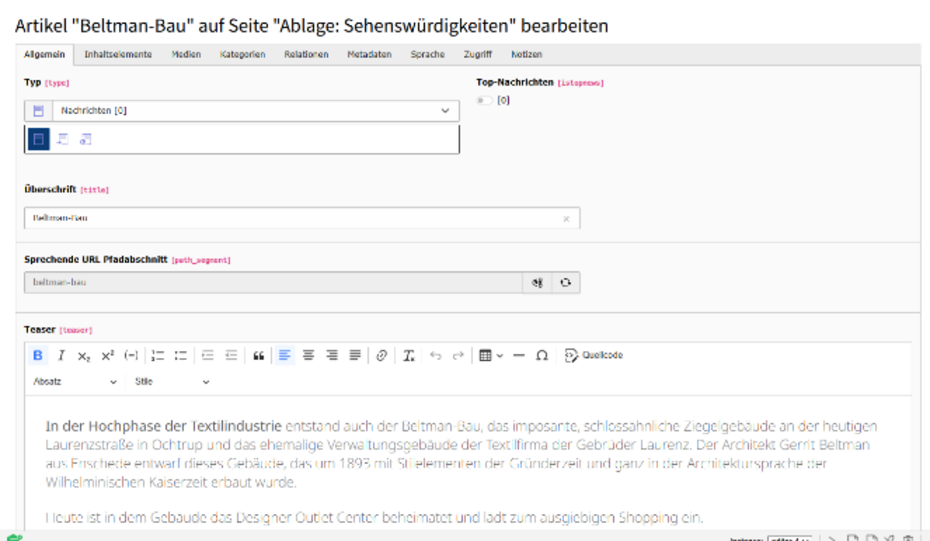
Task: Open the Typ dropdown showing Nachrichten
Action: point(241,111)
